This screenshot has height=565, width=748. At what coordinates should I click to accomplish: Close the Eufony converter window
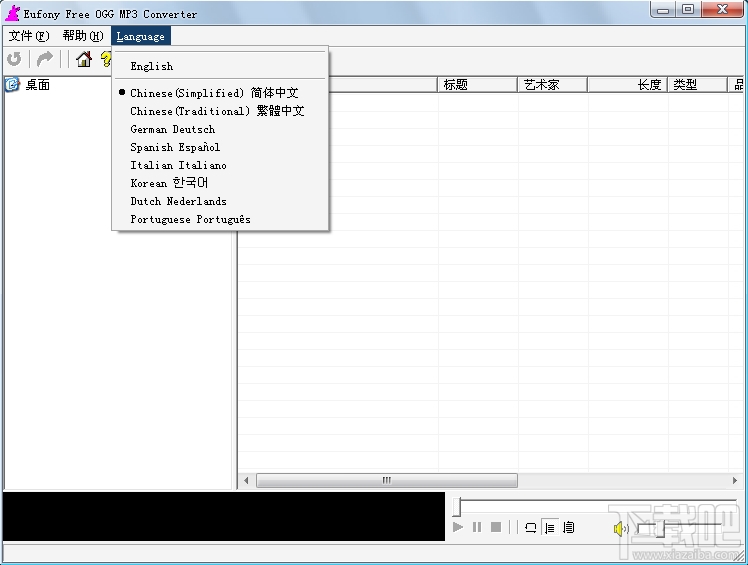pyautogui.click(x=722, y=10)
